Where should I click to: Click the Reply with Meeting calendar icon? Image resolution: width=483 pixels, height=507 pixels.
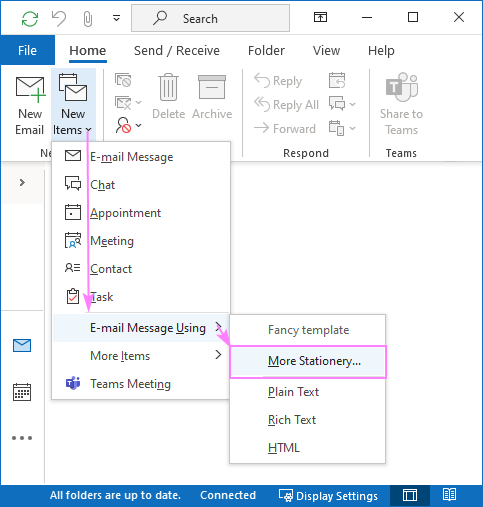[x=337, y=81]
